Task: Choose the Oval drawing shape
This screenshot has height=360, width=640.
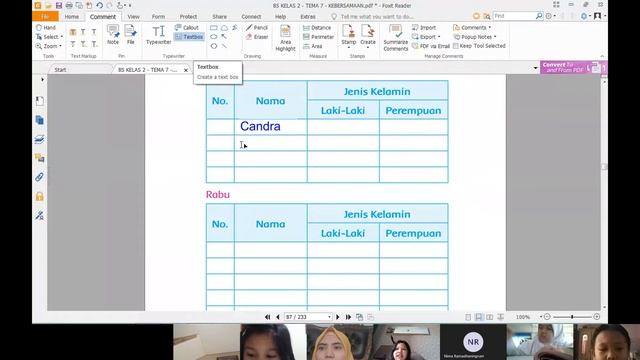Action: (213, 37)
